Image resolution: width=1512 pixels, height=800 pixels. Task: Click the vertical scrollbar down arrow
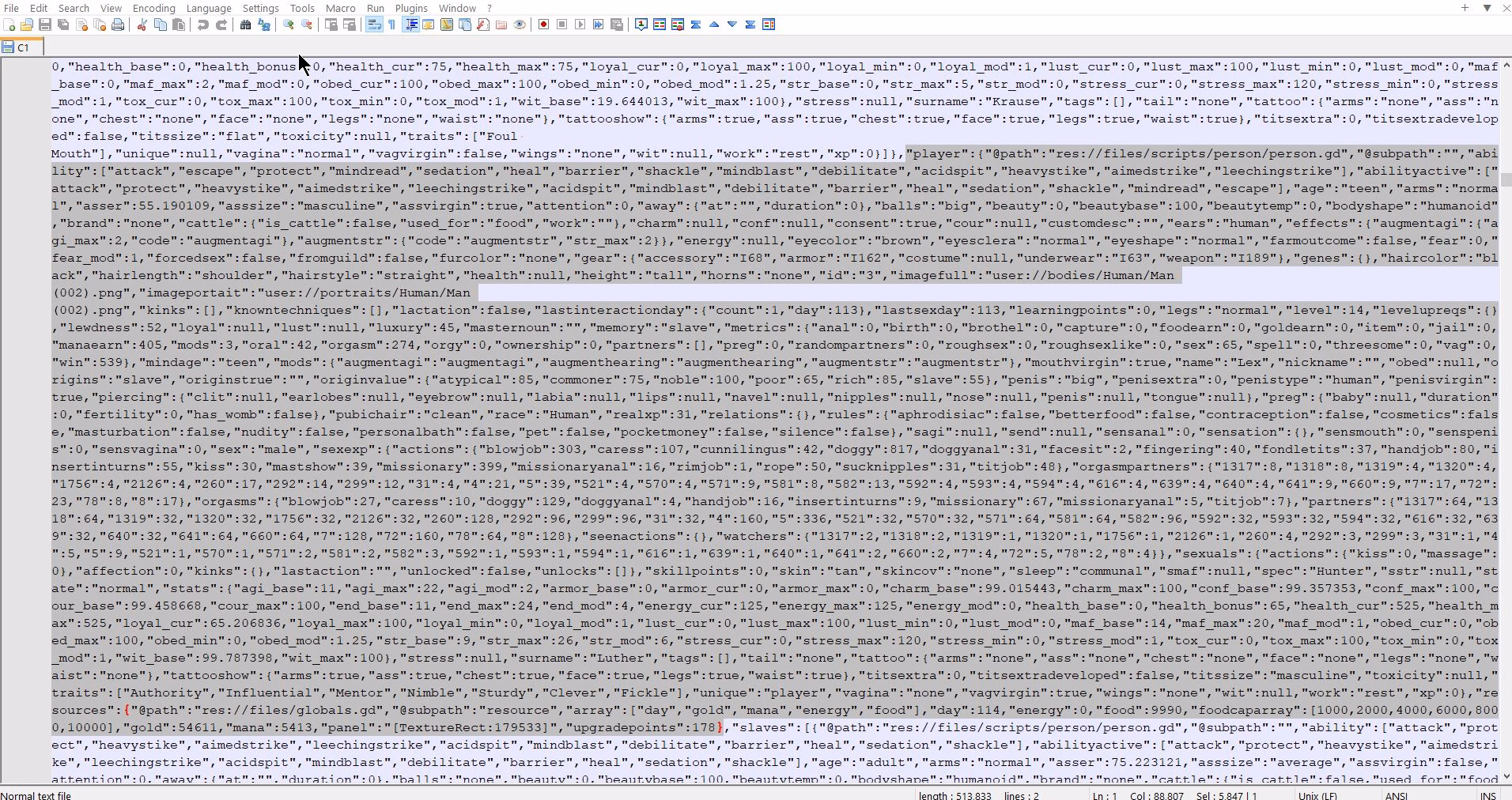click(1506, 776)
